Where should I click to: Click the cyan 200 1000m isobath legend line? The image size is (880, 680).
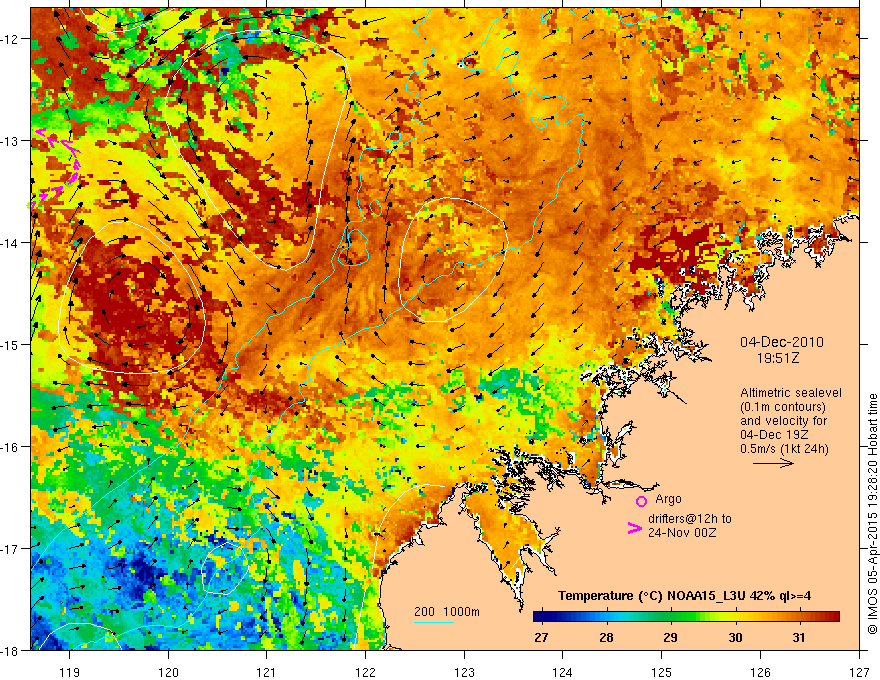(x=434, y=622)
